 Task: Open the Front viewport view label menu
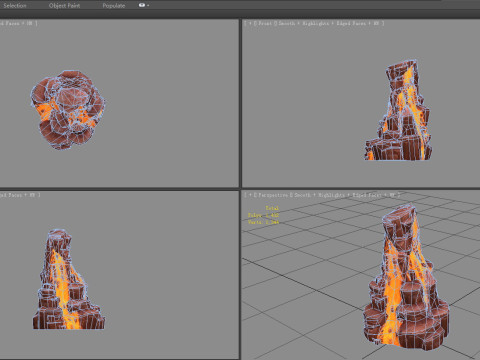(265, 23)
